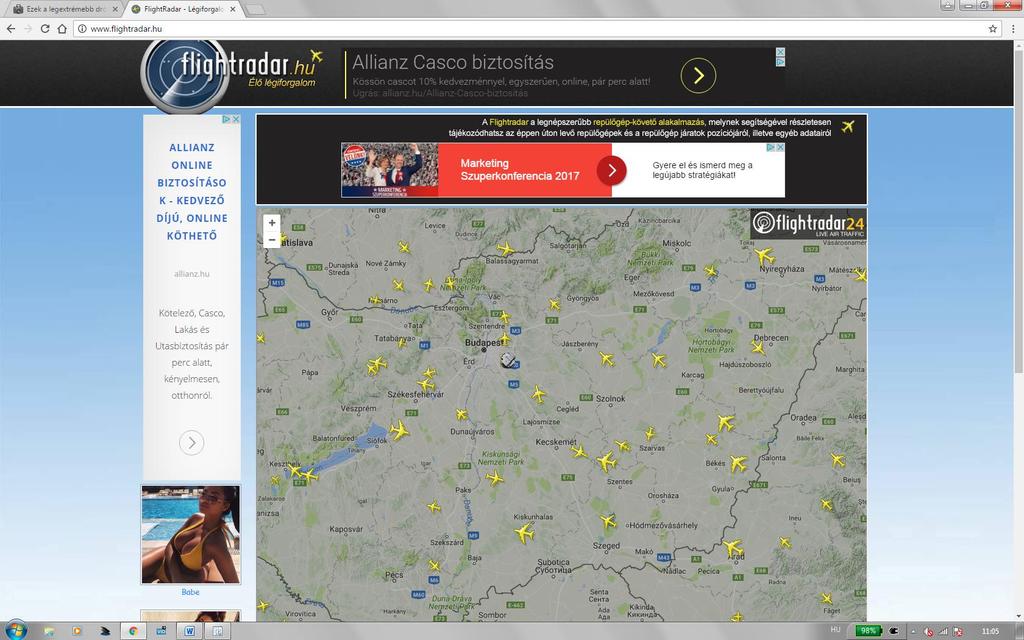Open Microsoft Word from the taskbar

pos(189,631)
